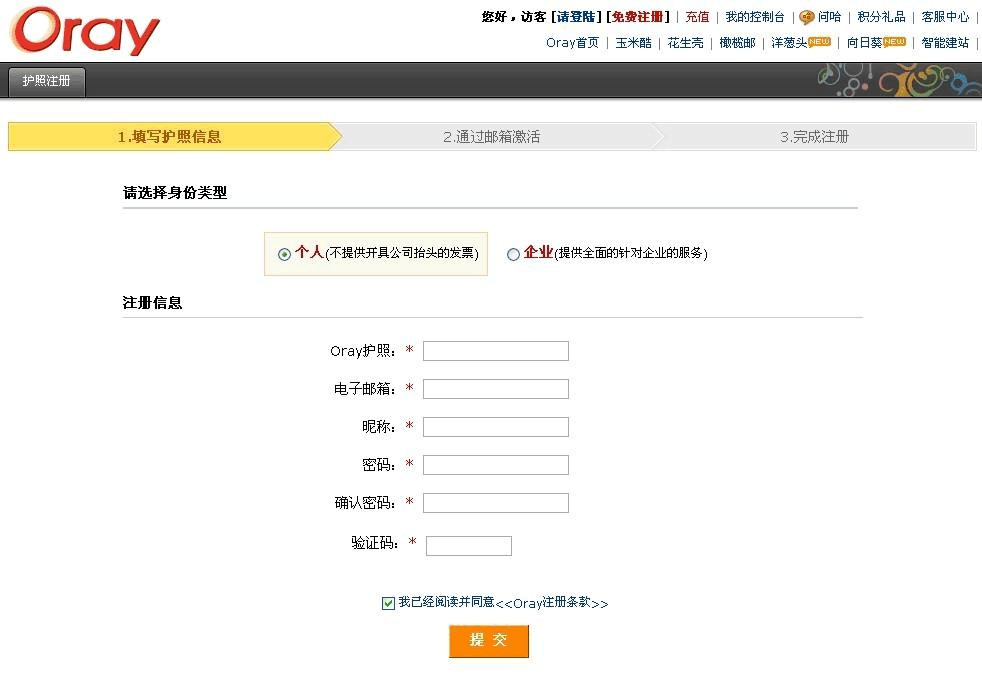
Task: Click step 2.通过邮箱激活
Action: pyautogui.click(x=491, y=137)
